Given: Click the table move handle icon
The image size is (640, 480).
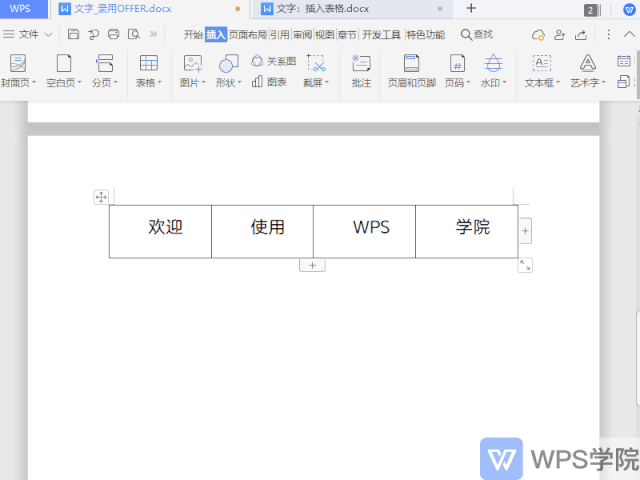Looking at the screenshot, I should point(101,197).
